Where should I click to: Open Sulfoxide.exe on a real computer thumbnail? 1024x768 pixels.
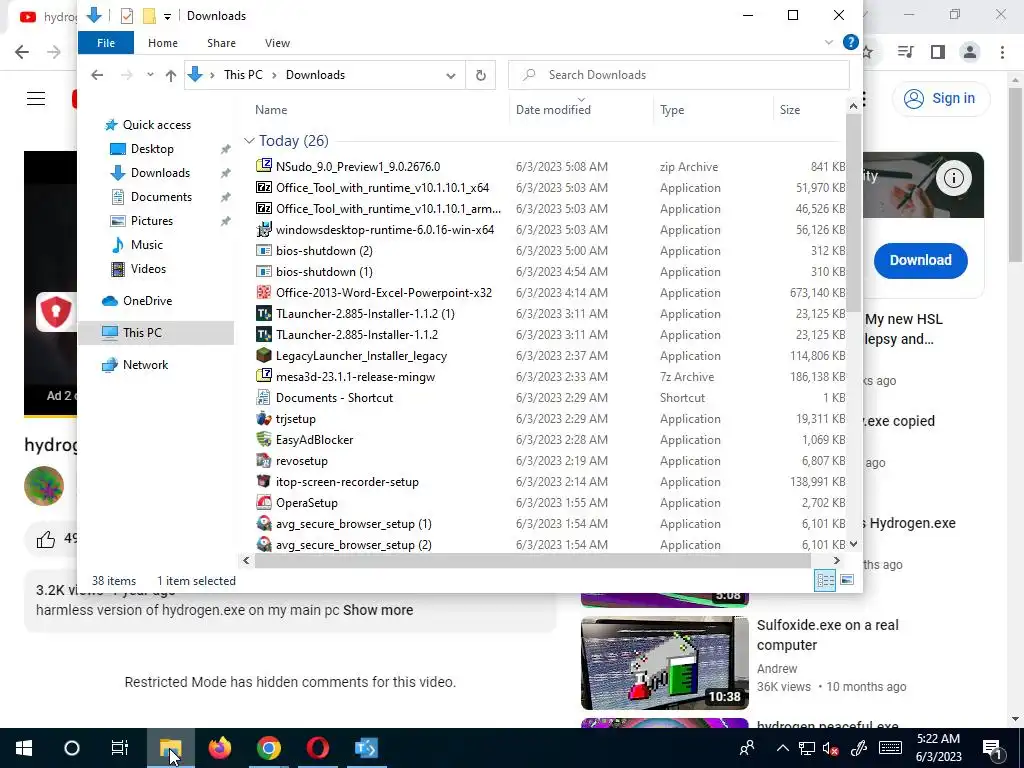(664, 662)
